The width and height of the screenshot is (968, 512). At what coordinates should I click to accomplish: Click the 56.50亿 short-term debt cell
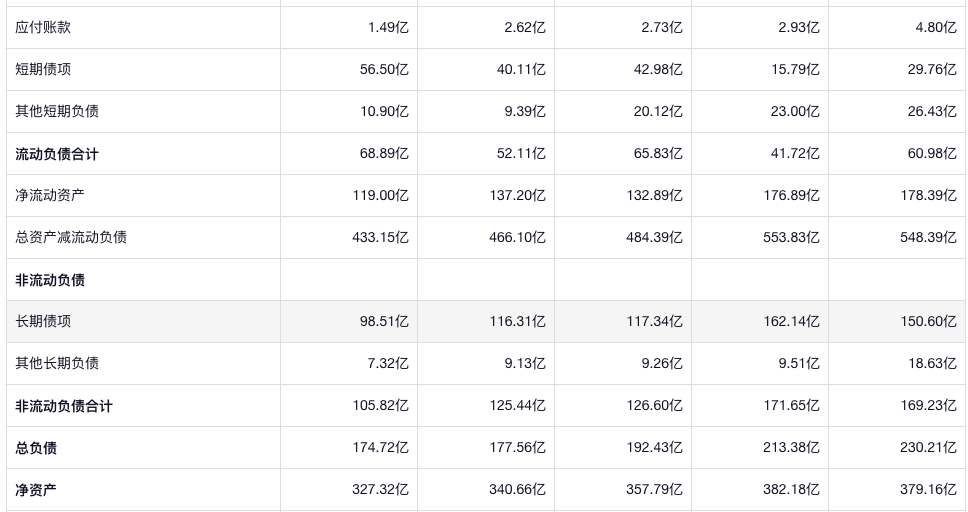384,70
